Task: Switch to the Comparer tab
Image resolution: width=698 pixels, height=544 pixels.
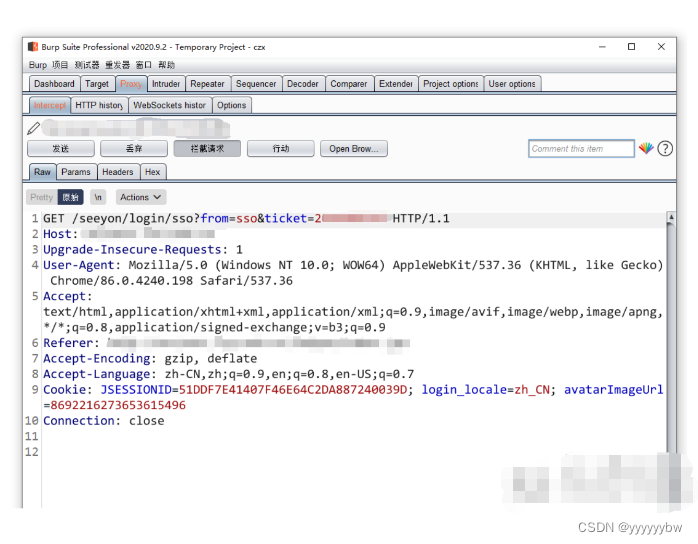Action: click(349, 84)
